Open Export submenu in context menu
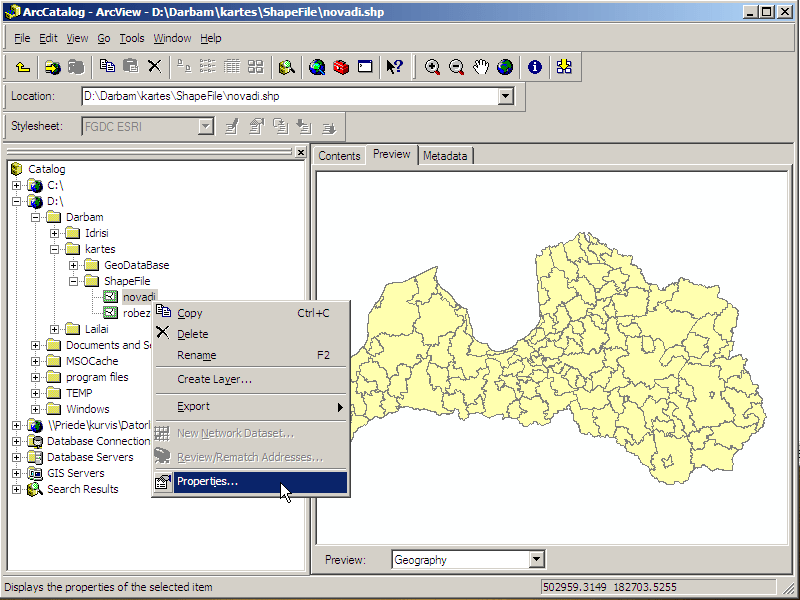The width and height of the screenshot is (800, 600). coord(251,407)
